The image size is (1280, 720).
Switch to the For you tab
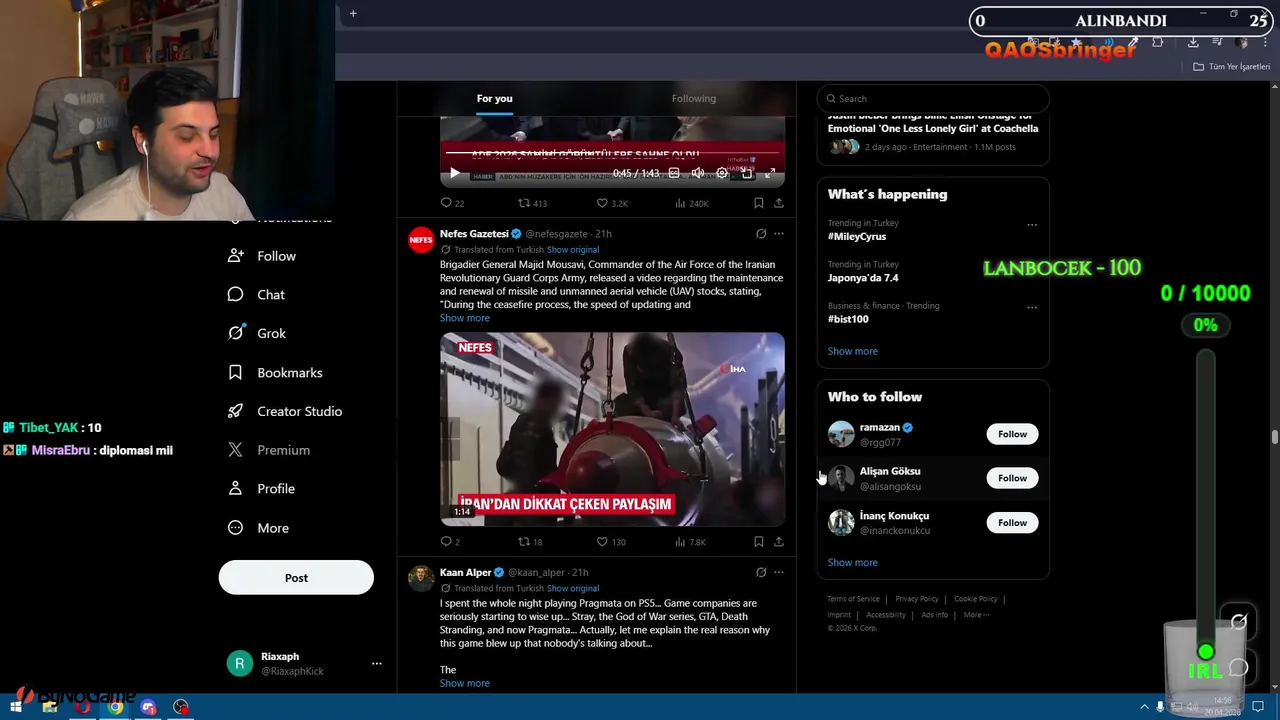pos(494,98)
